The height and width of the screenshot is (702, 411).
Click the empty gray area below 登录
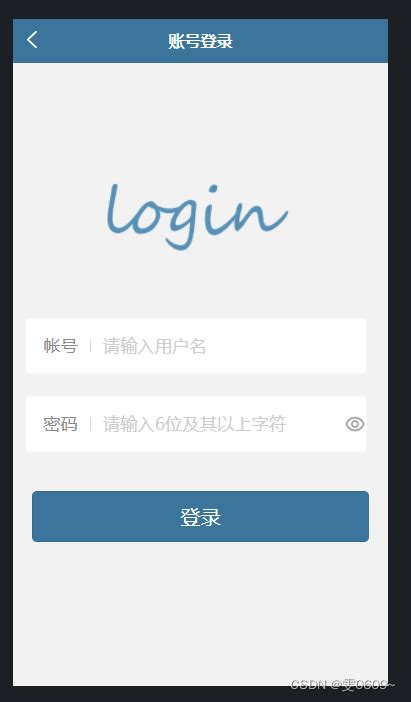point(200,613)
